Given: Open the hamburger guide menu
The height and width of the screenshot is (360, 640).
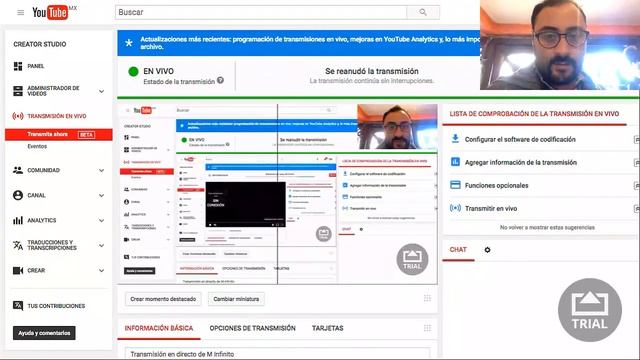Looking at the screenshot, I should click(20, 13).
